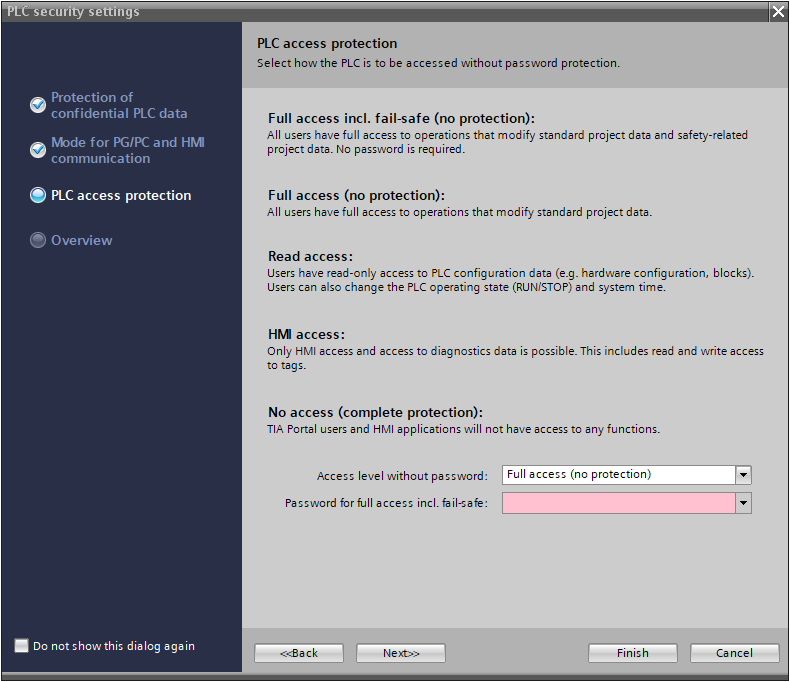Screen dimensions: 790x682
Task: Click the 'Password for full access incl. fail-safe:' label
Action: click(386, 503)
